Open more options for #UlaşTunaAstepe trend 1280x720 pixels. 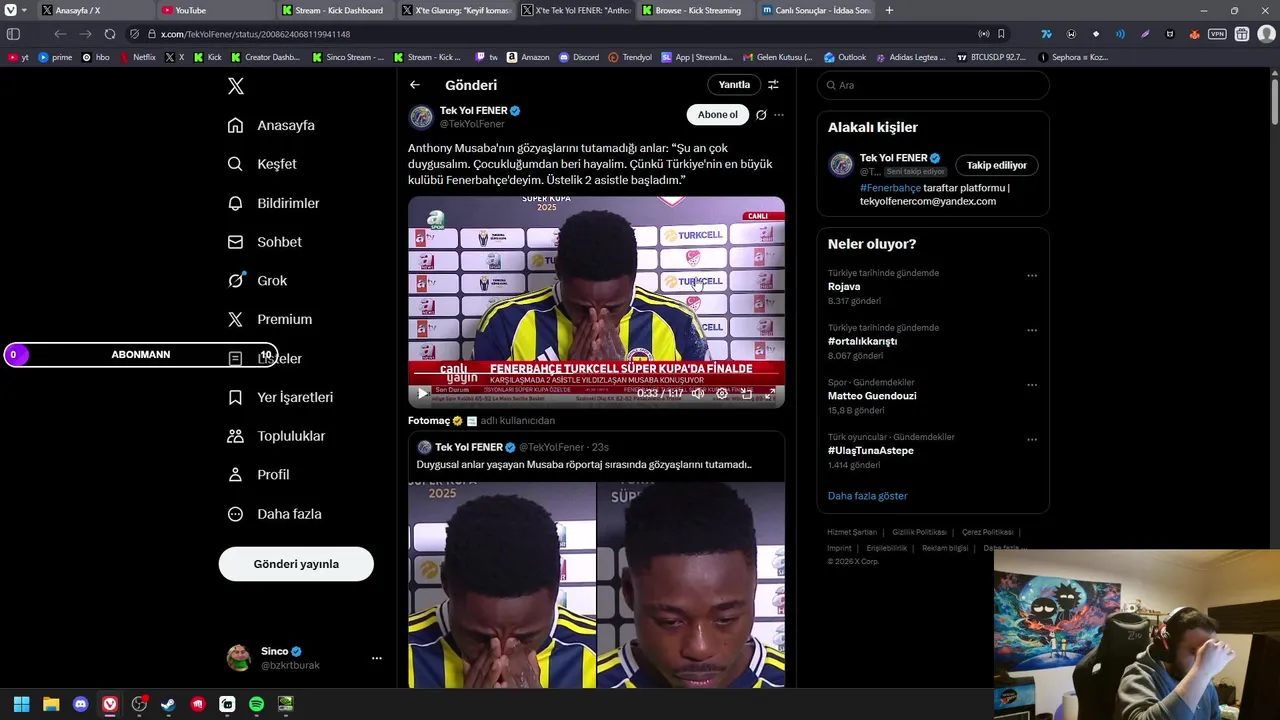[x=1032, y=440]
